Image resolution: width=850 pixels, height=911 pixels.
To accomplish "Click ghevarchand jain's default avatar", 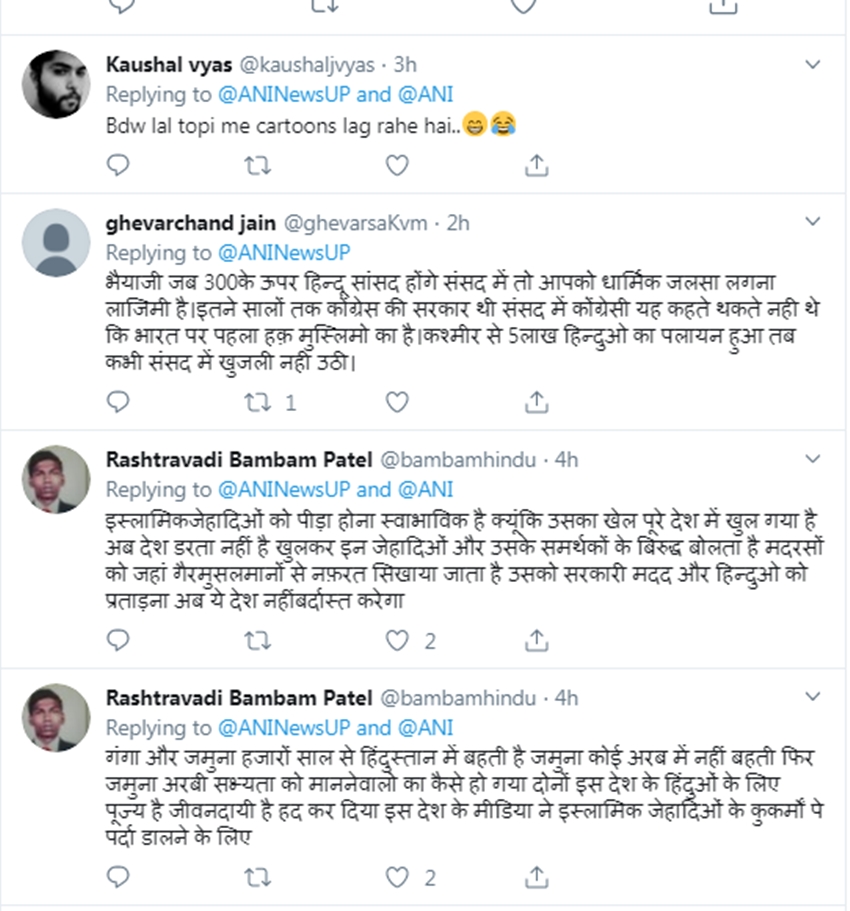I will click(56, 242).
